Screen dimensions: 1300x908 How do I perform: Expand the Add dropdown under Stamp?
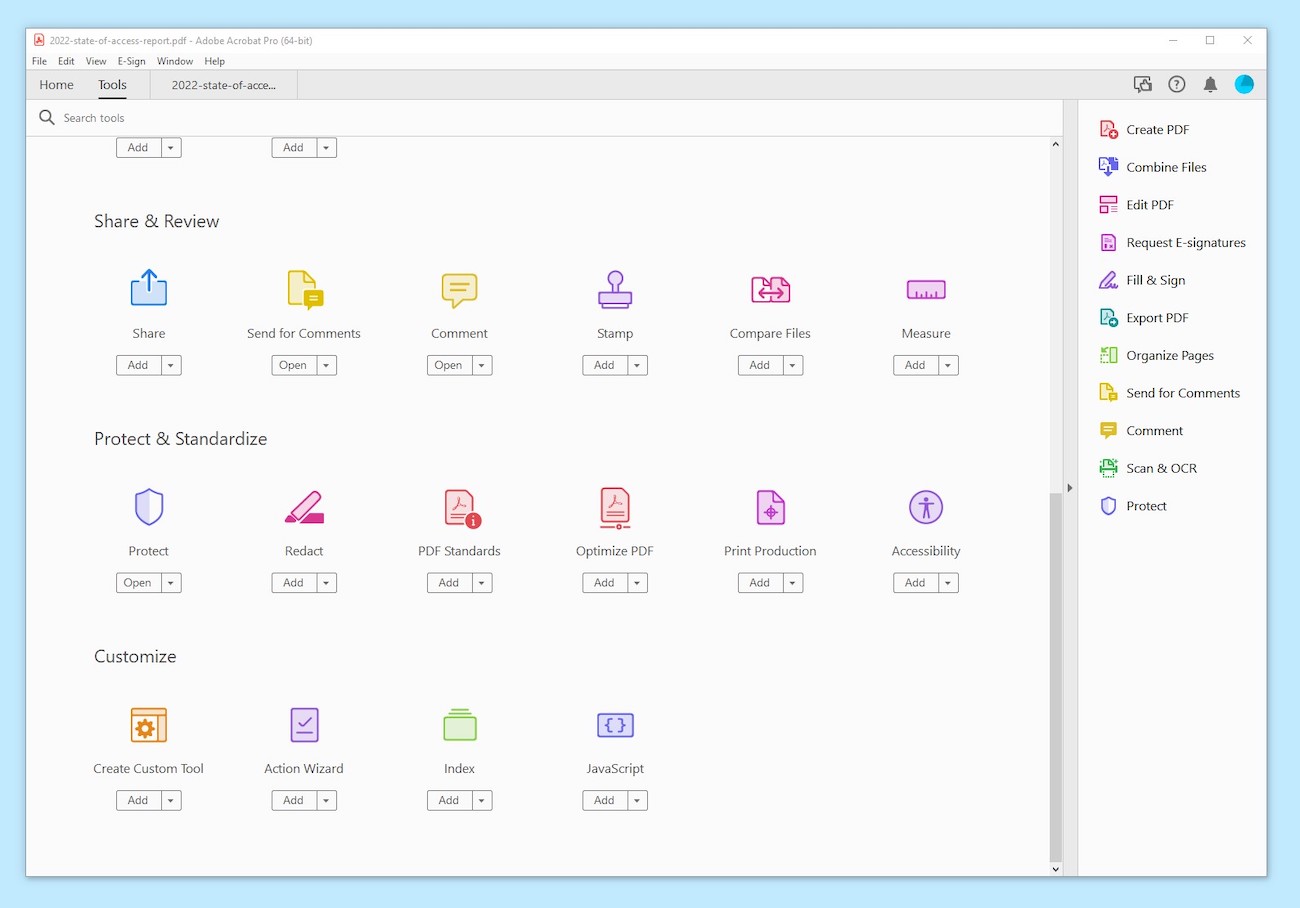pyautogui.click(x=637, y=365)
